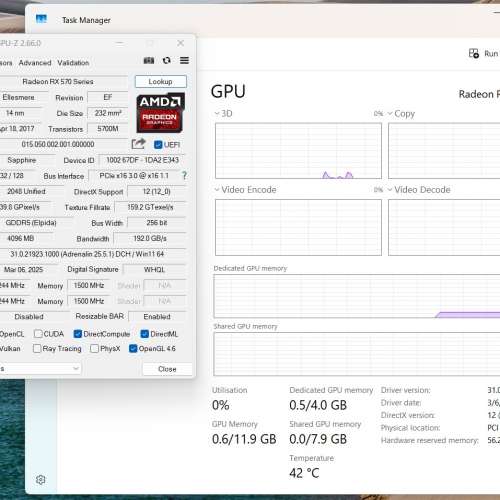Click the WHQL digital signature value
500x500 pixels.
(154, 269)
